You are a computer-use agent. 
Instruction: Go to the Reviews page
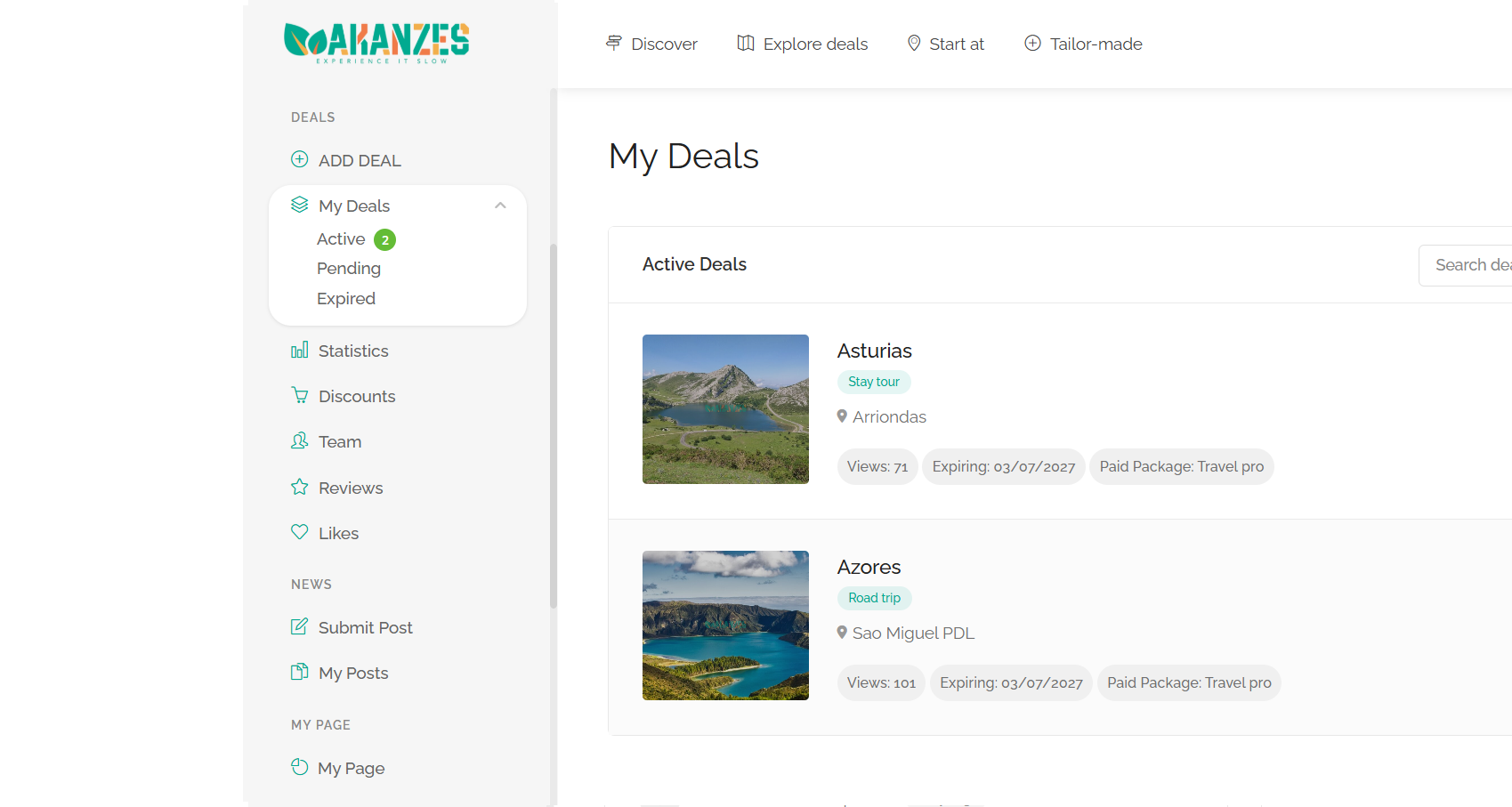tap(351, 488)
